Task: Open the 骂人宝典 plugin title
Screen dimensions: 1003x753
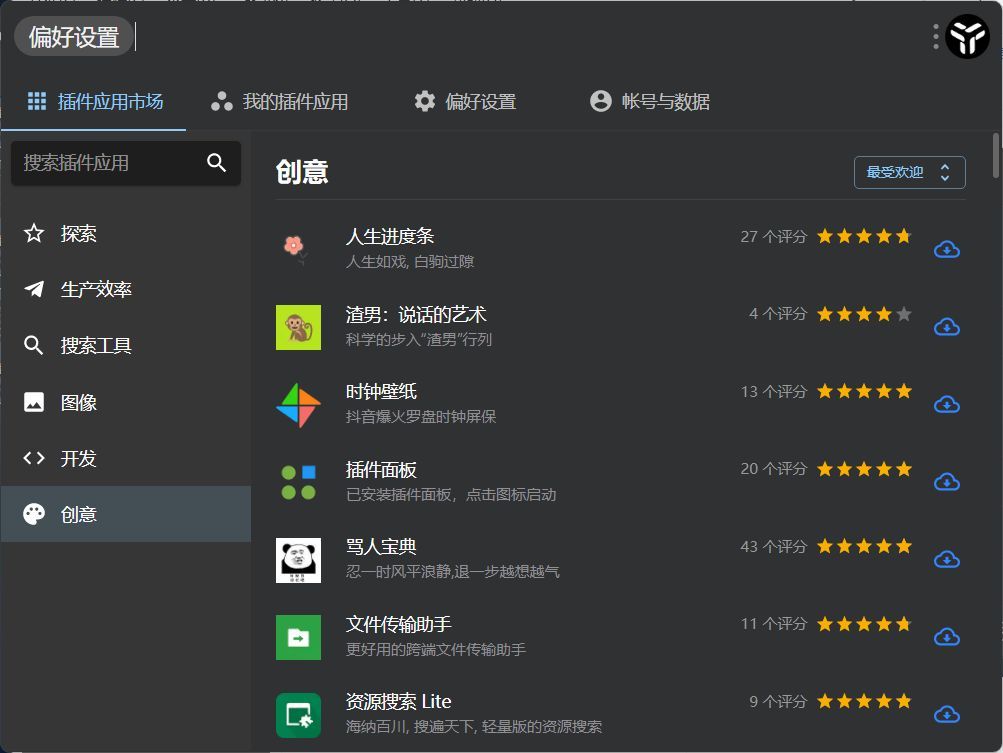Action: (381, 547)
